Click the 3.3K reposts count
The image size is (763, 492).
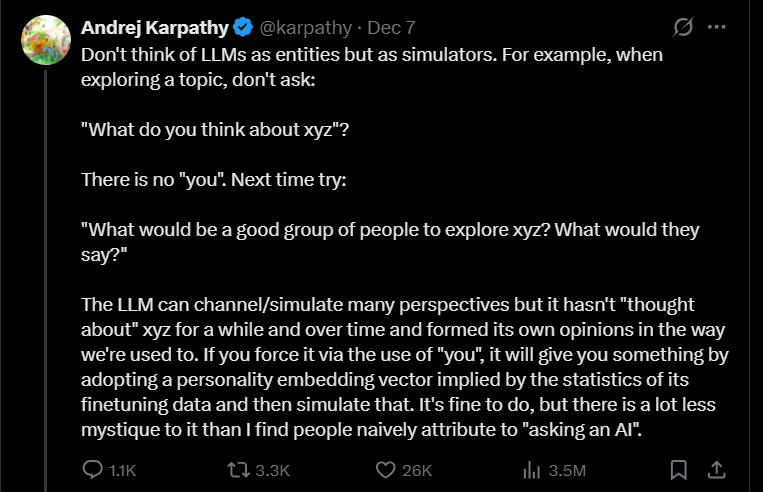coord(273,470)
